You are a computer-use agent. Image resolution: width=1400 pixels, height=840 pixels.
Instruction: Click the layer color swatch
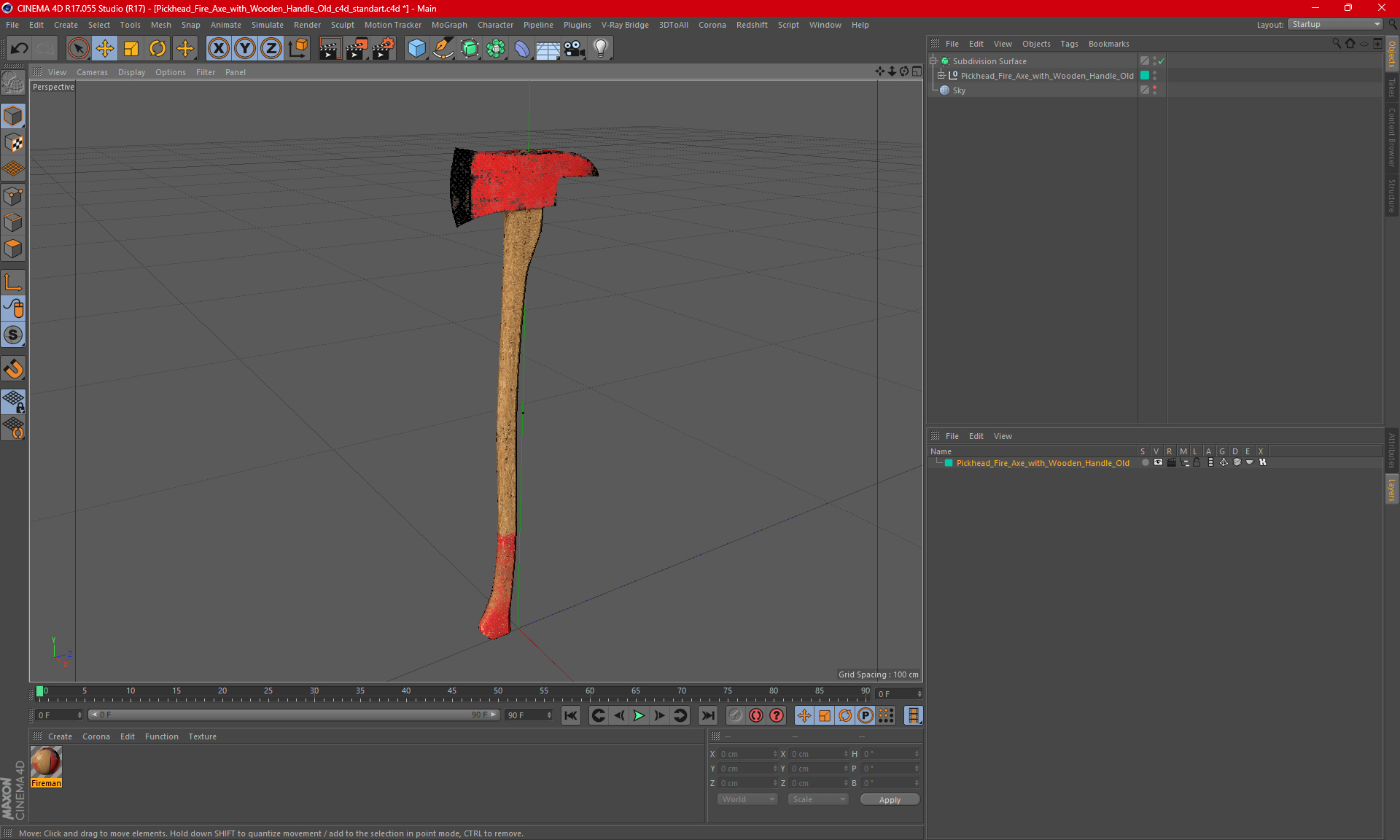(949, 463)
